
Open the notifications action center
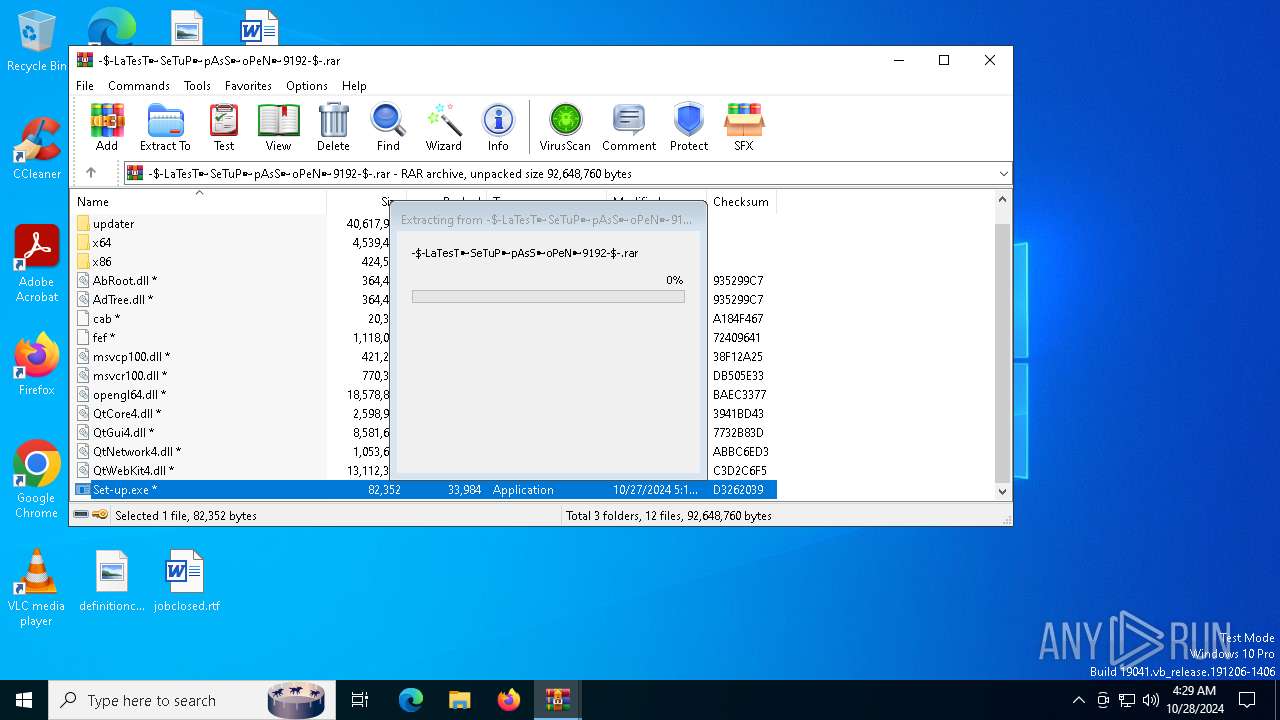click(x=1247, y=700)
